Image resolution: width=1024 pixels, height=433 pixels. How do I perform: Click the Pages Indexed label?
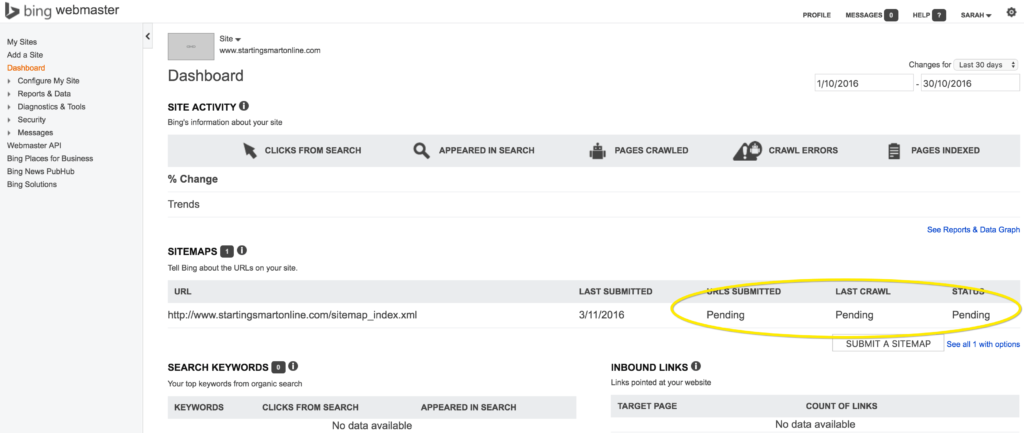[x=945, y=150]
